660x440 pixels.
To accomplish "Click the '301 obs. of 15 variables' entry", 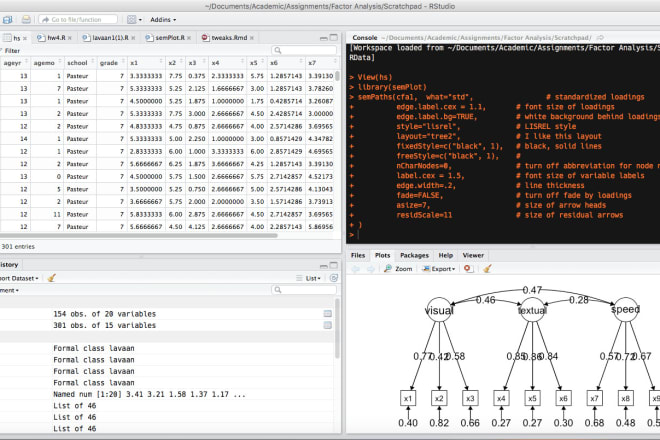I will [x=104, y=325].
